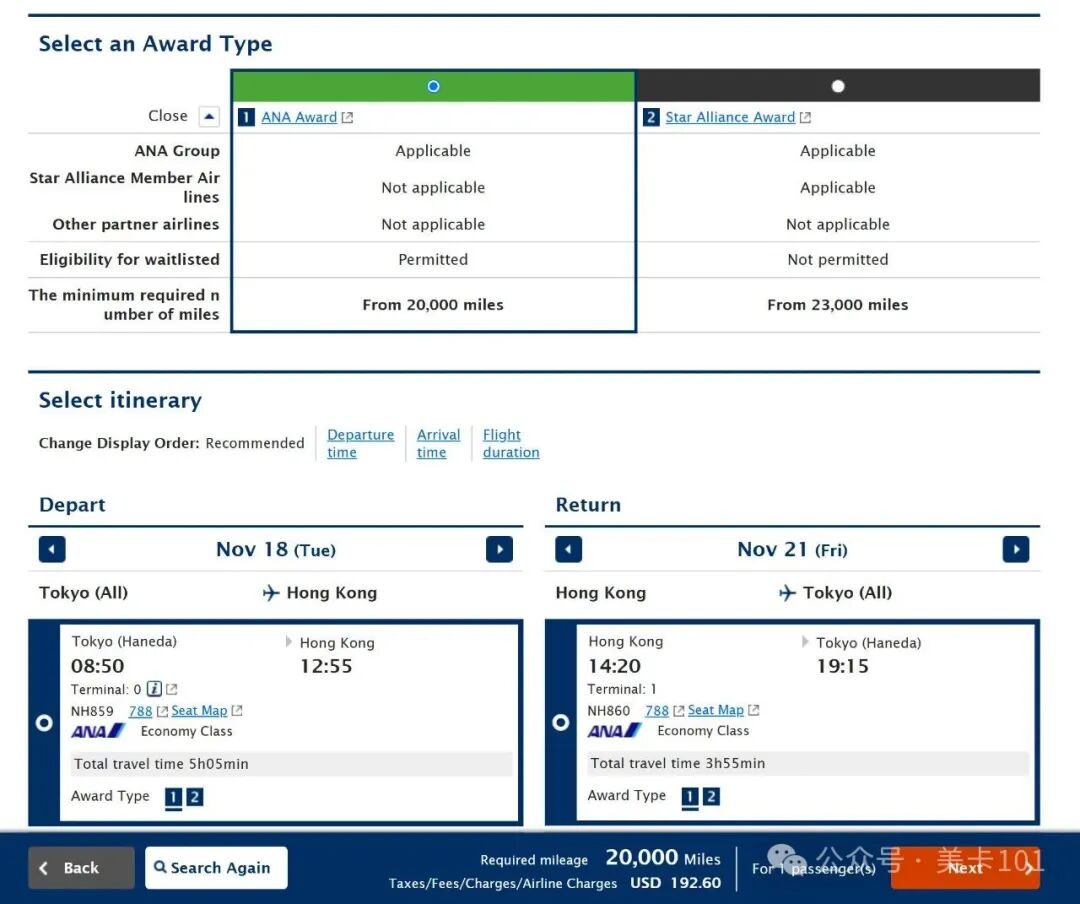The width and height of the screenshot is (1080, 904).
Task: Open the 788 aircraft link for NH859
Action: [141, 711]
